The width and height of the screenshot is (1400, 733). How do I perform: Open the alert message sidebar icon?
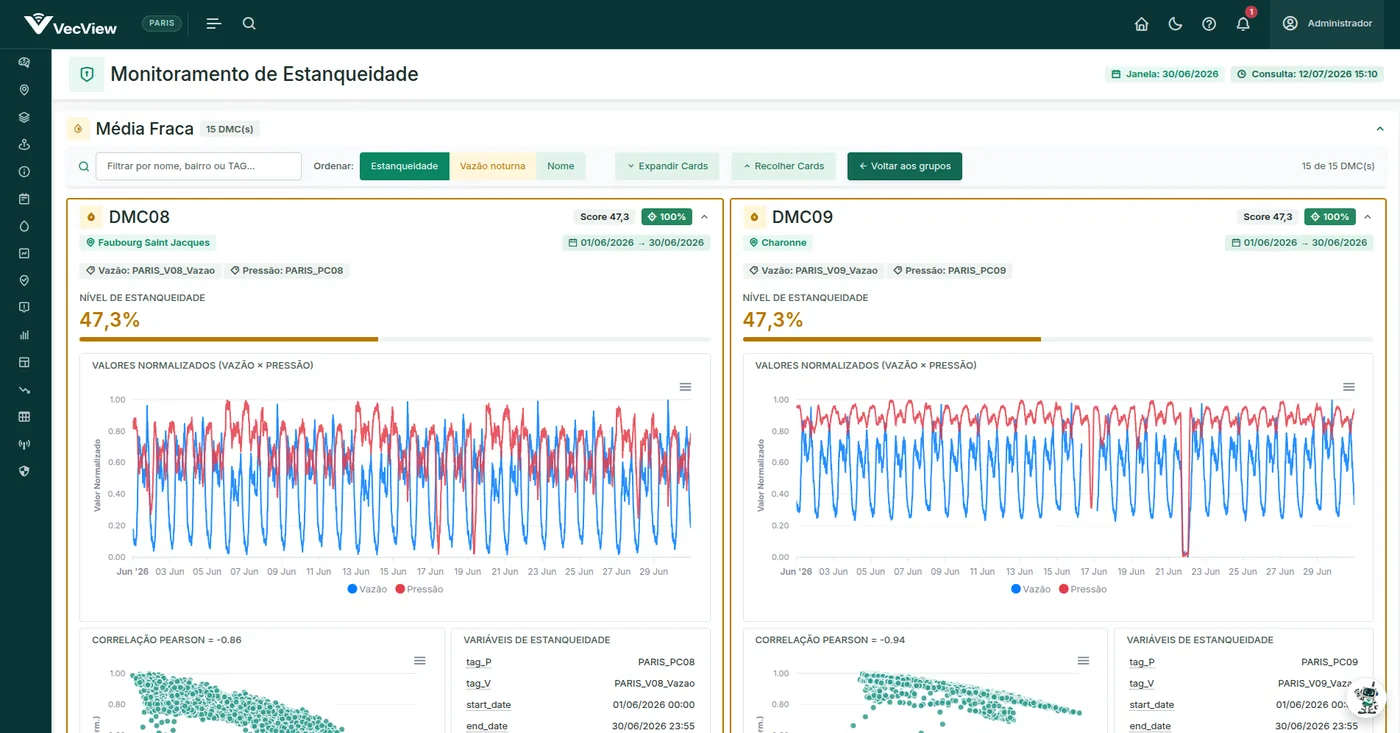point(25,308)
